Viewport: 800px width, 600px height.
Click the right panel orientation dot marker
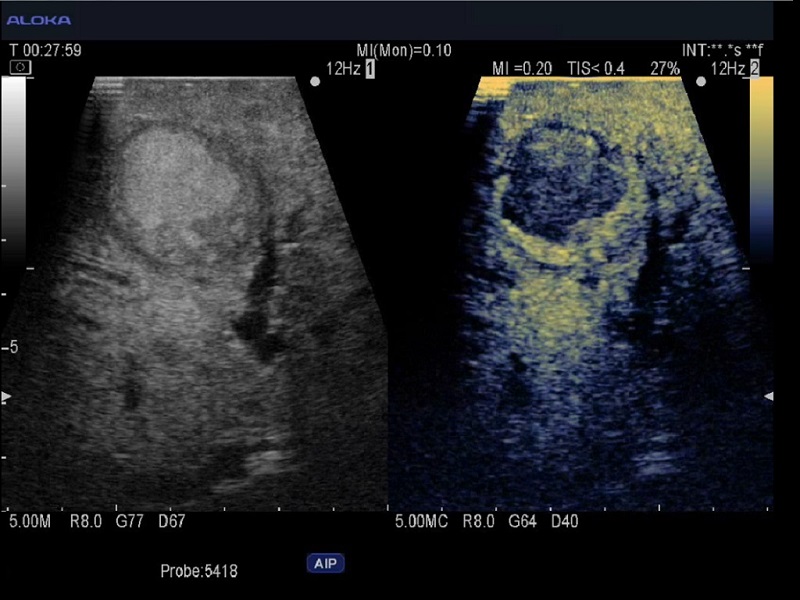[700, 82]
